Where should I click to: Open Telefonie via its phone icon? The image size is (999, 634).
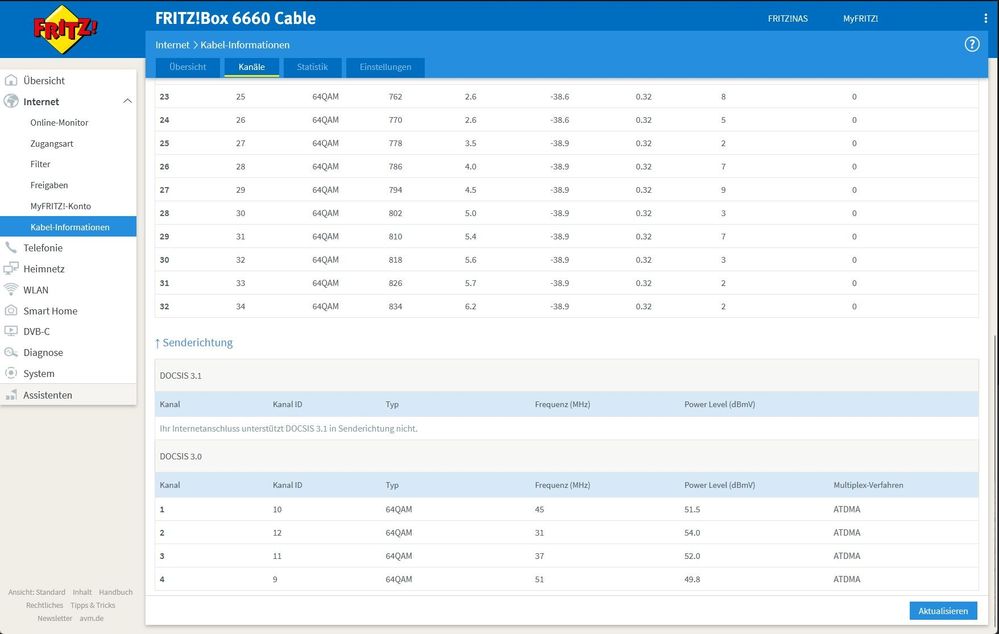(11, 247)
